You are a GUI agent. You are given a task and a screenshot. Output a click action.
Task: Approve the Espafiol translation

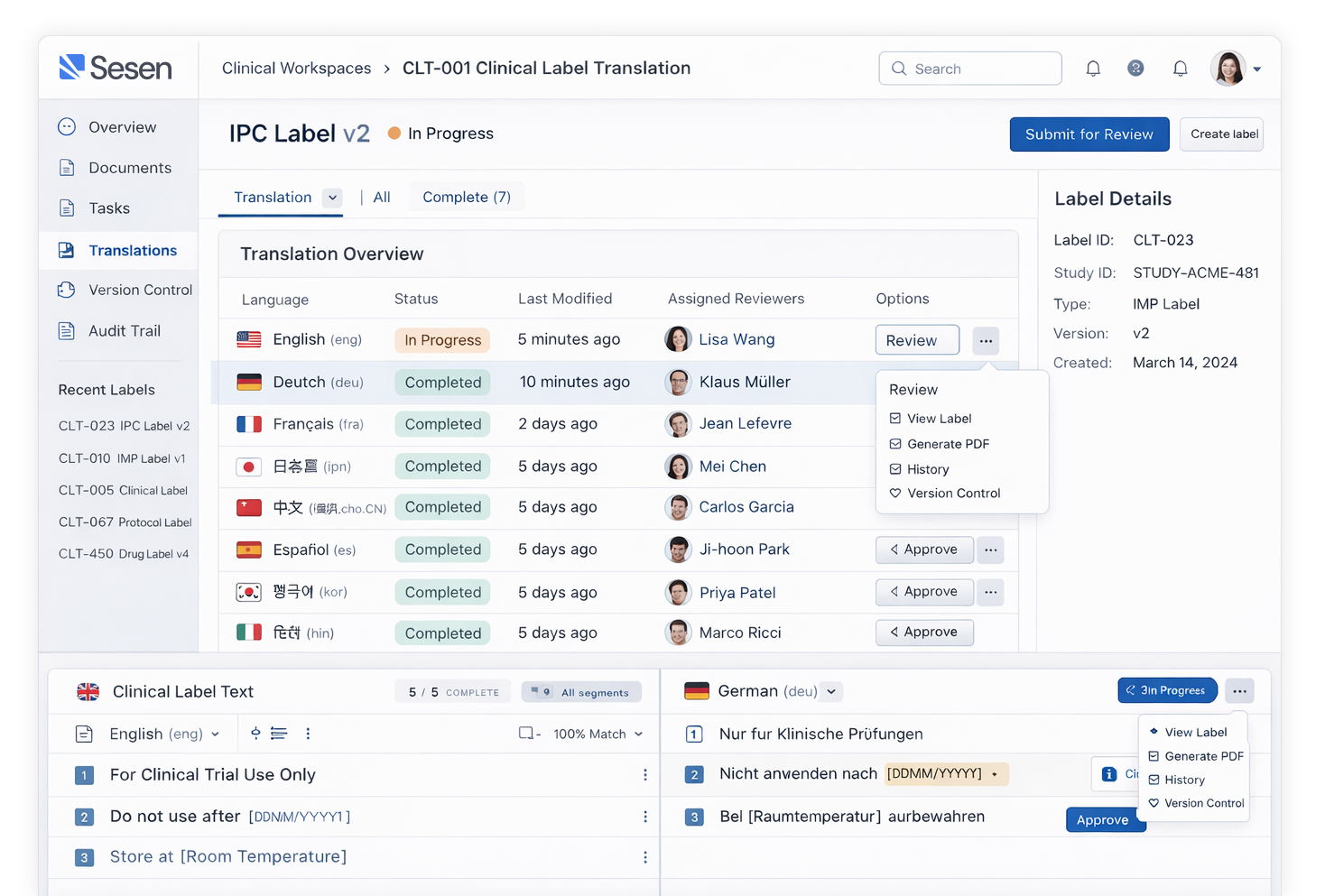pos(924,550)
